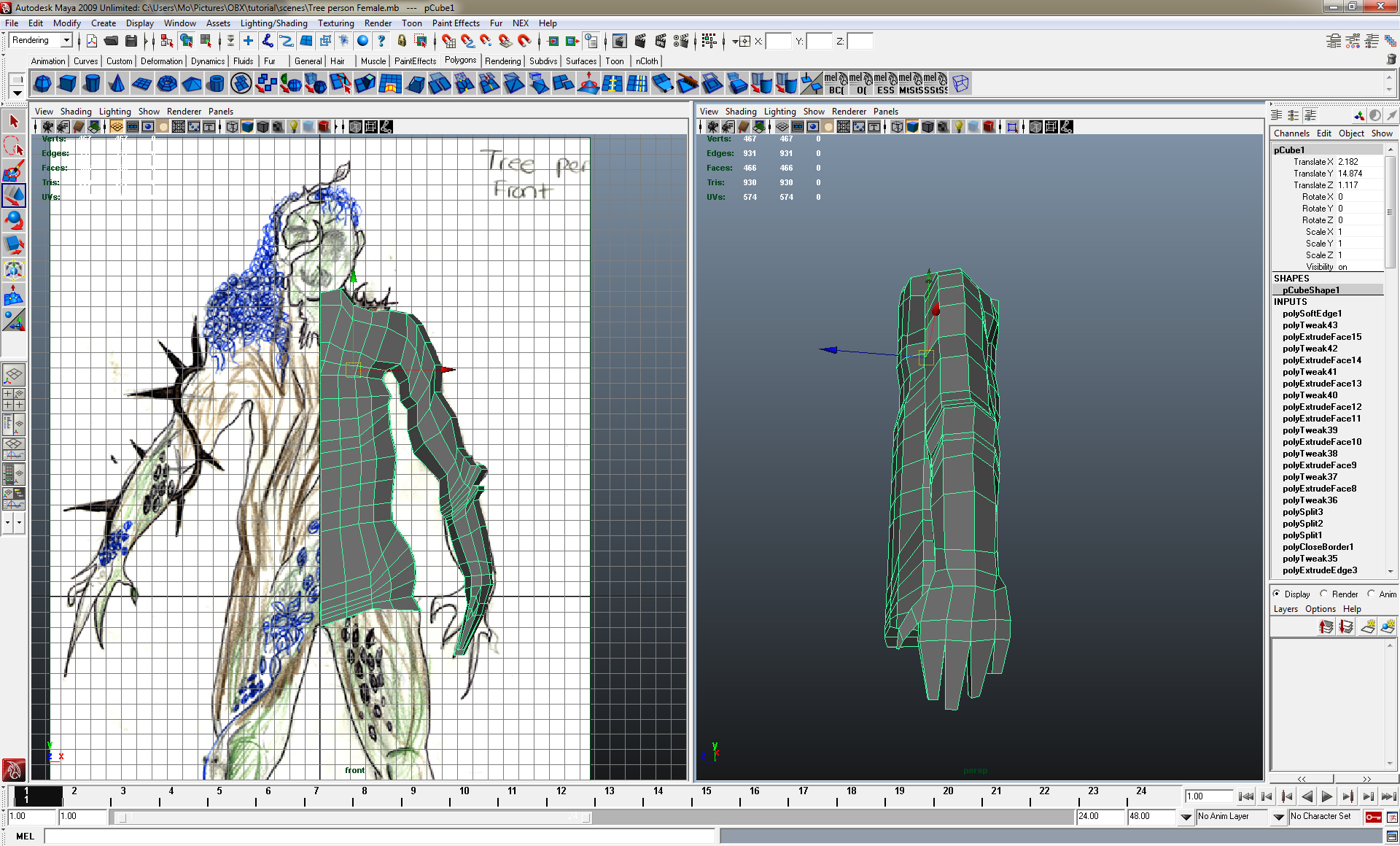The width and height of the screenshot is (1400, 846).
Task: Click the save scene icon
Action: (x=131, y=42)
